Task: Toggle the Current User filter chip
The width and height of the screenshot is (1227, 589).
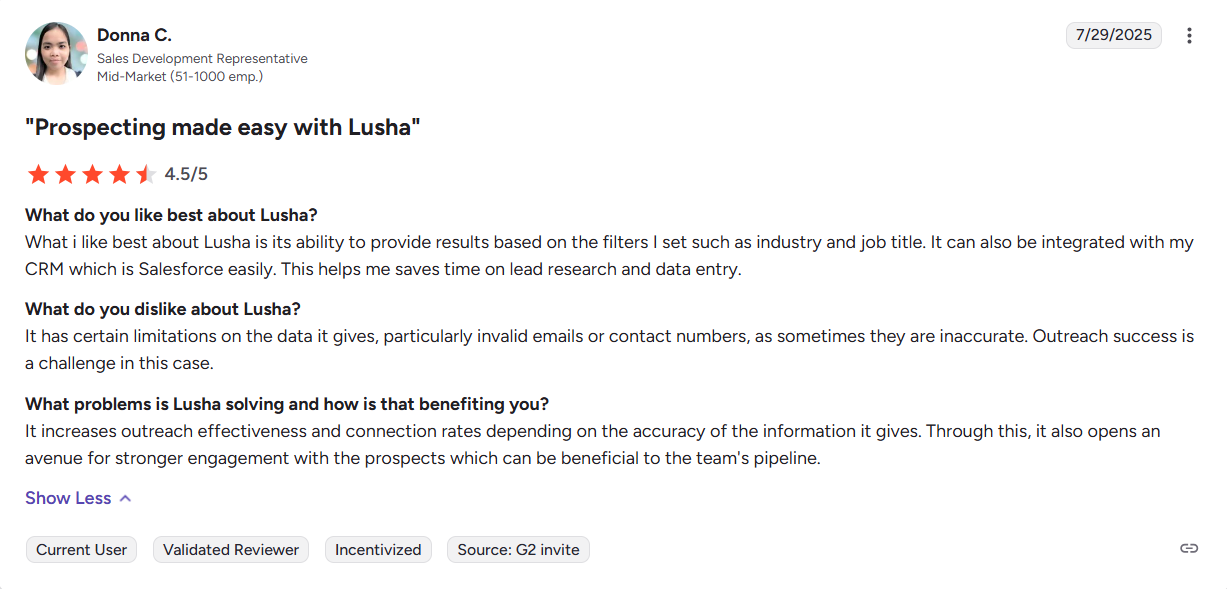Action: (x=81, y=549)
